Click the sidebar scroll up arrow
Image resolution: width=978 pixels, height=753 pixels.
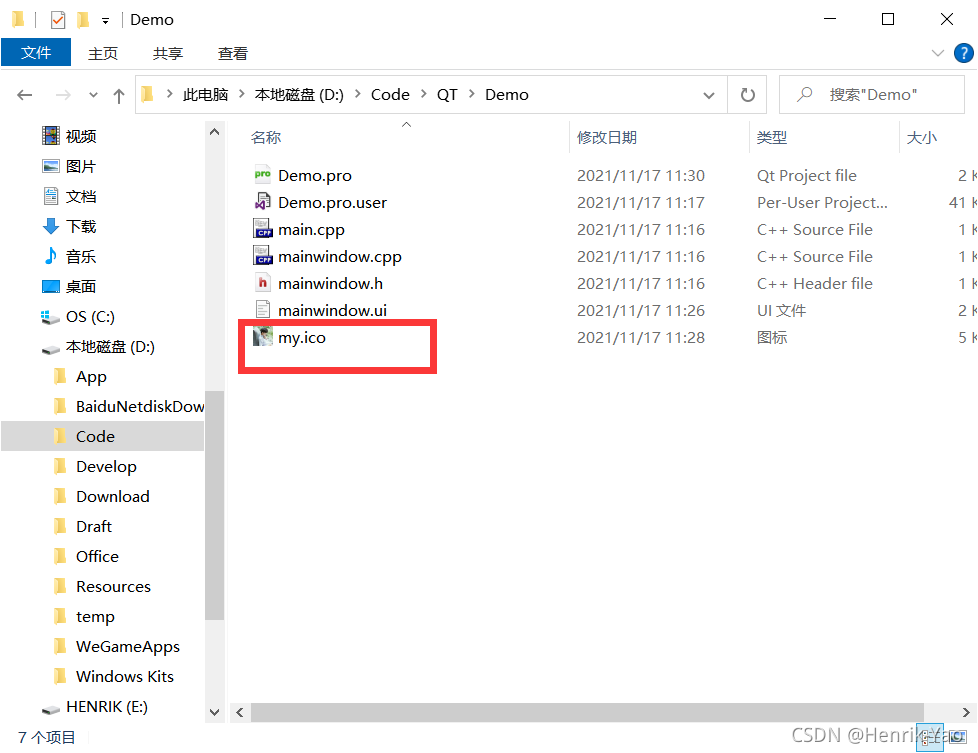(214, 132)
